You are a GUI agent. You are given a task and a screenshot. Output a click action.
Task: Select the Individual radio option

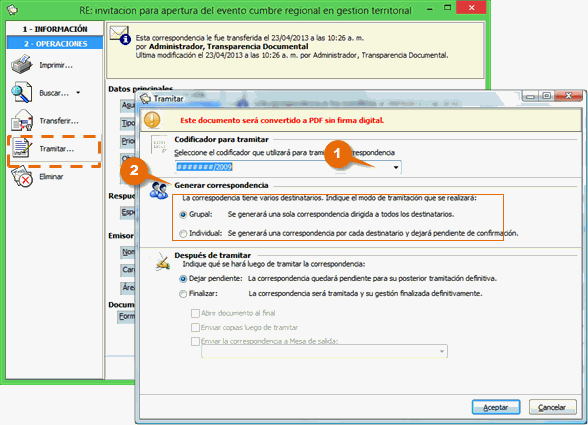click(183, 234)
